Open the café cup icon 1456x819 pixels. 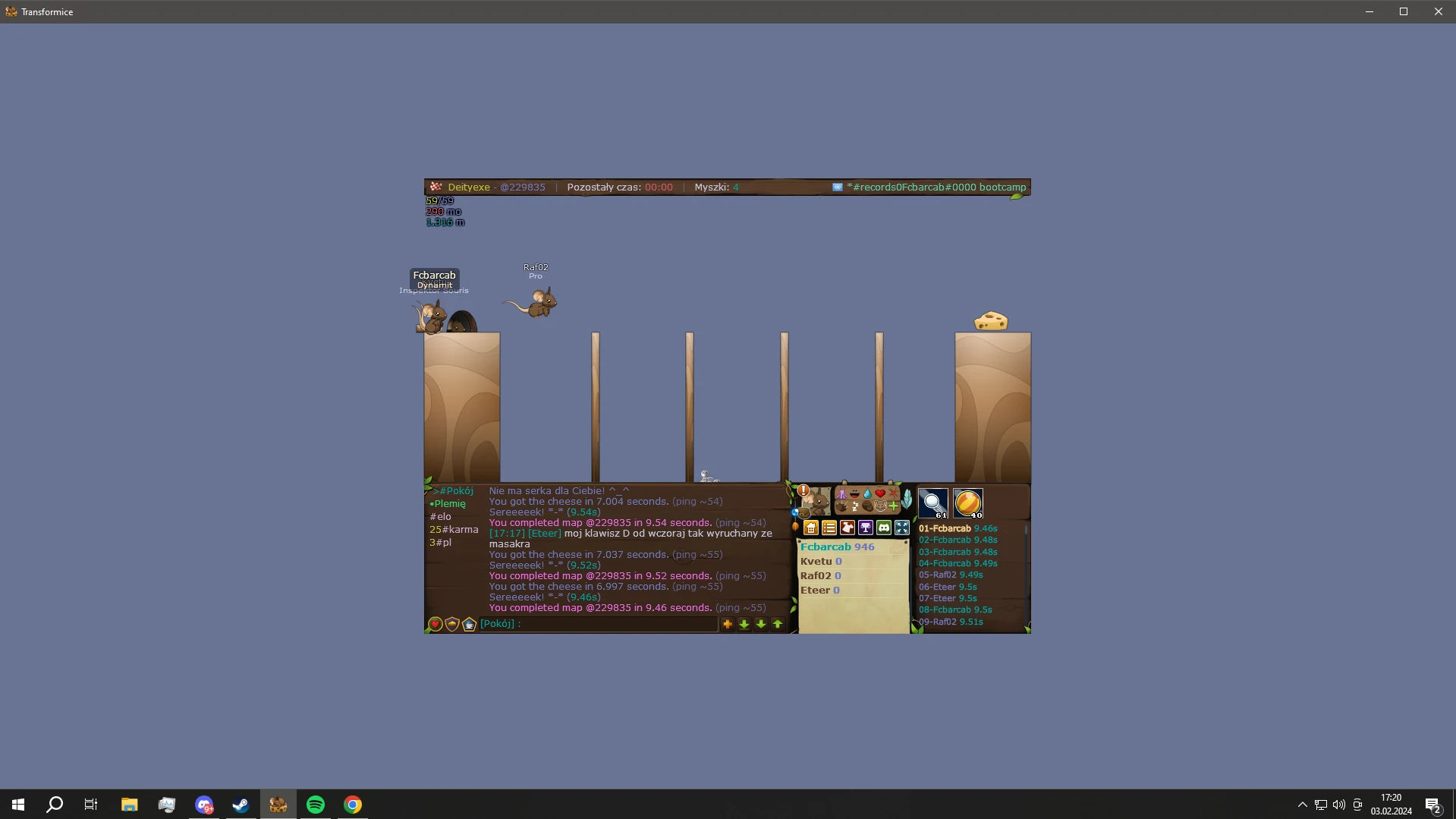coord(469,624)
